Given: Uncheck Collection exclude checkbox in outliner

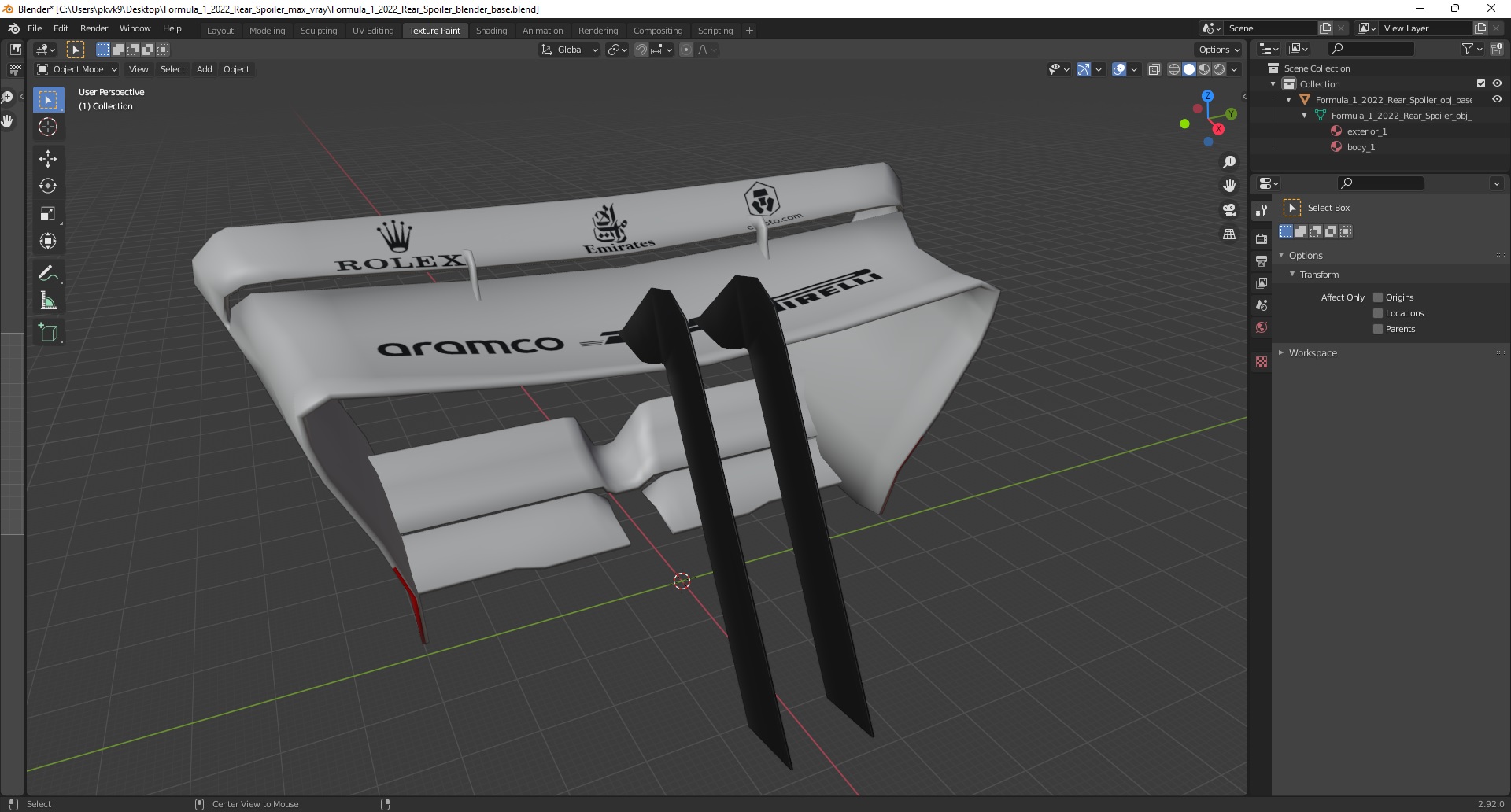Looking at the screenshot, I should point(1481,83).
